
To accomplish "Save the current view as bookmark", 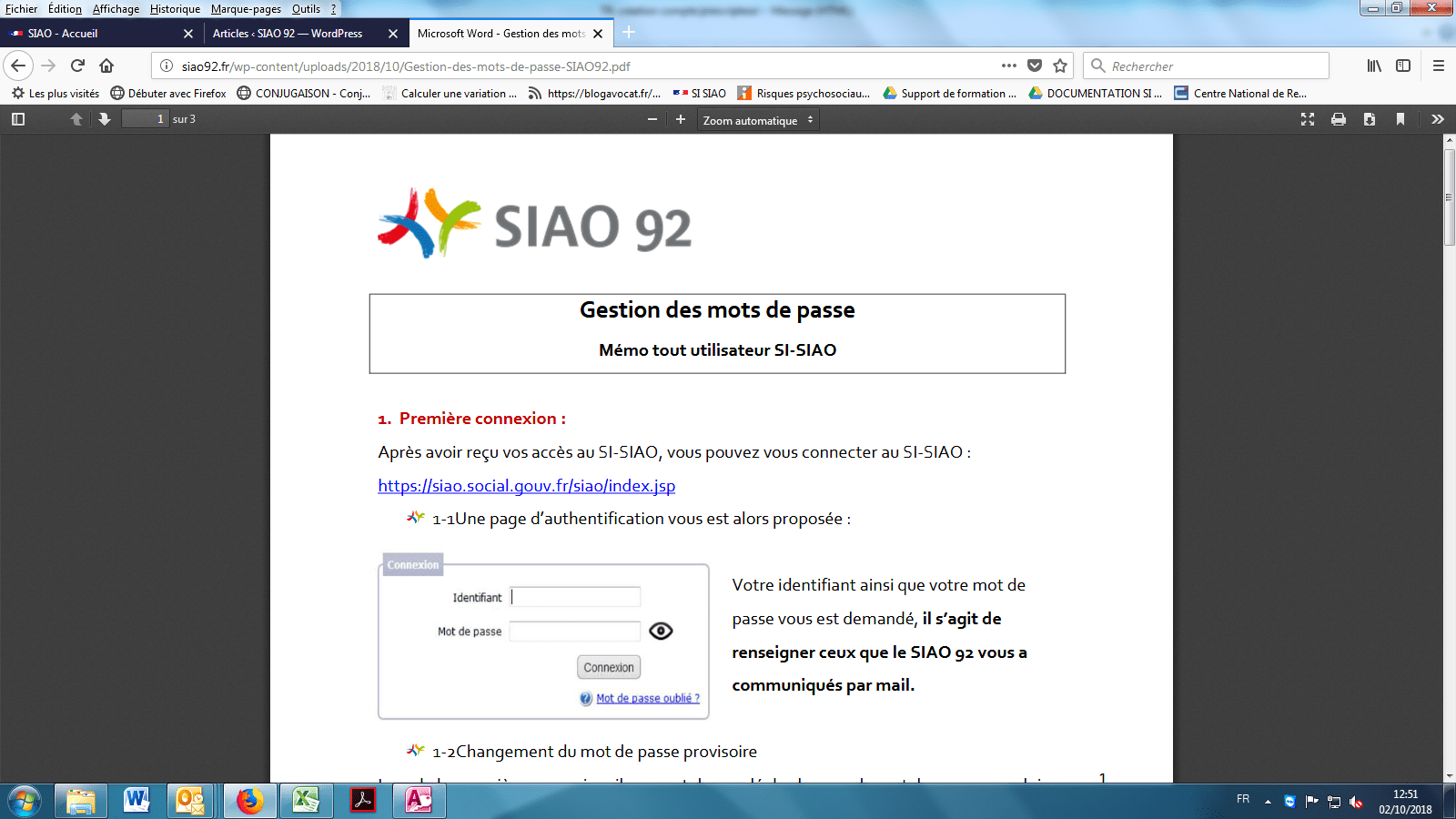I will point(1400,118).
